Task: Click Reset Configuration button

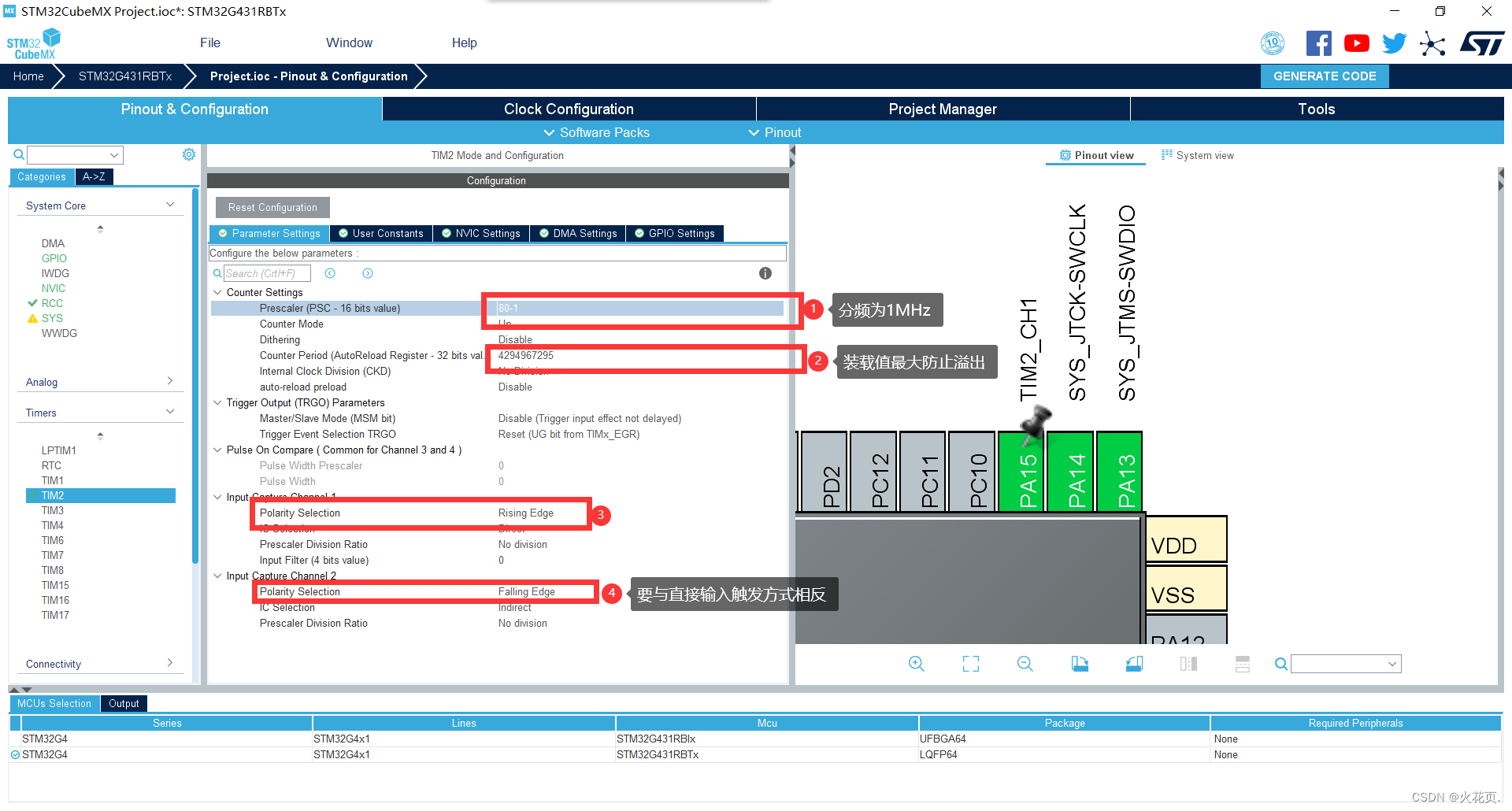Action: click(272, 207)
